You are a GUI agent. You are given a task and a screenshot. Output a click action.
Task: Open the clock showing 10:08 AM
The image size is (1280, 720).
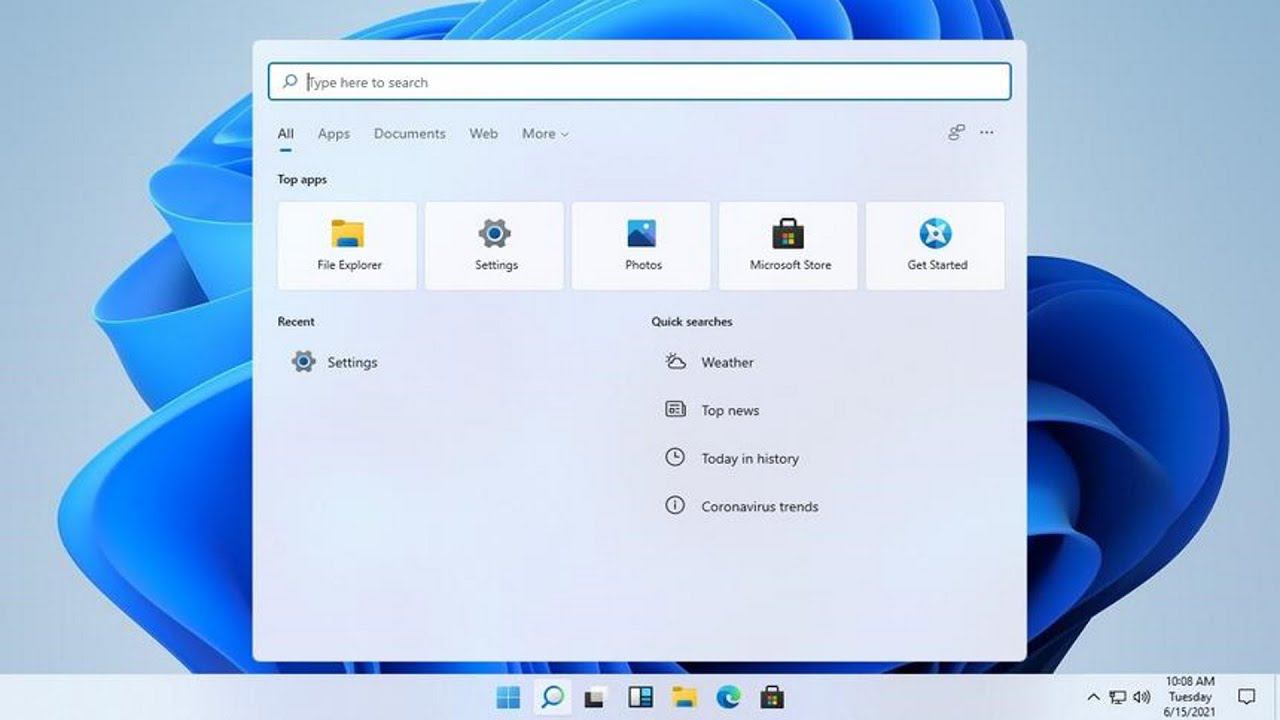1190,697
